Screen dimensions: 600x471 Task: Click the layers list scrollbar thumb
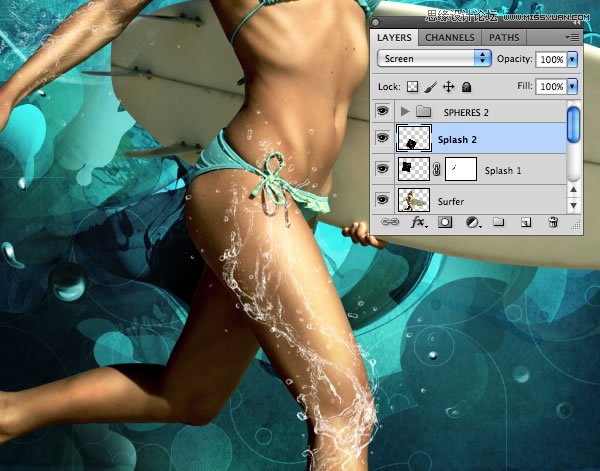coord(573,125)
